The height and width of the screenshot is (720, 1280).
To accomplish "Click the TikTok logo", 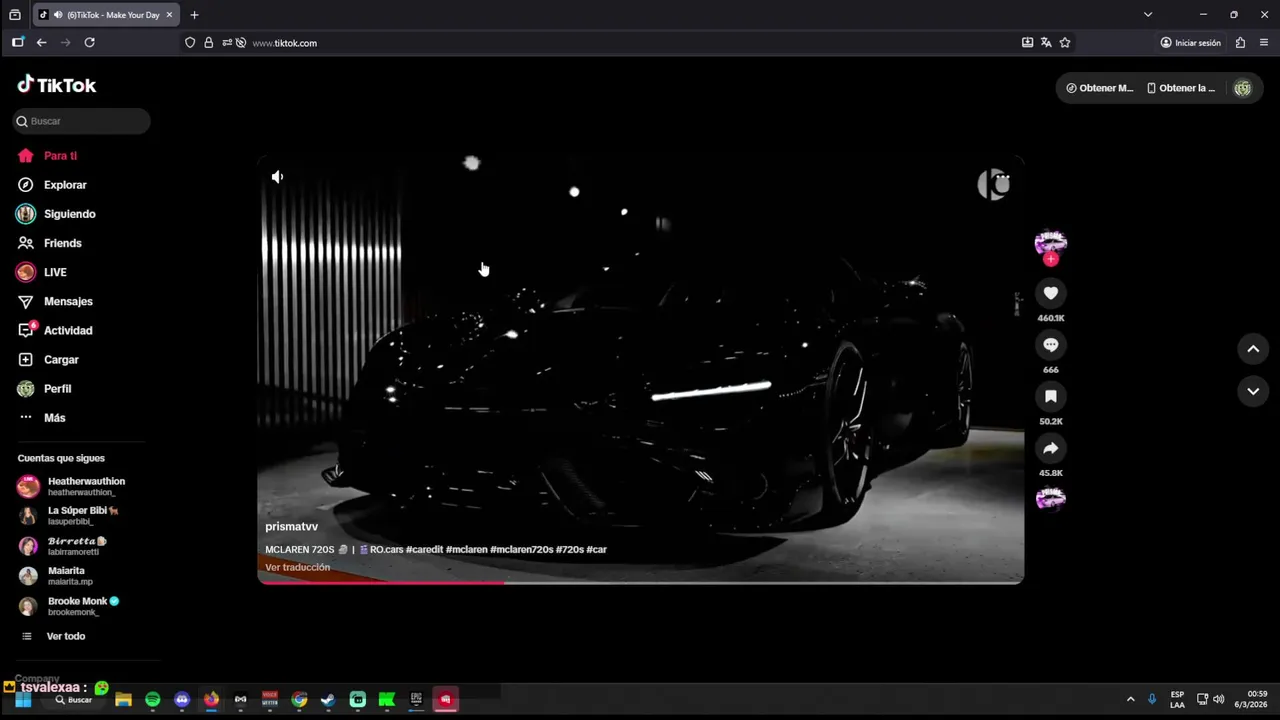I will pyautogui.click(x=57, y=85).
